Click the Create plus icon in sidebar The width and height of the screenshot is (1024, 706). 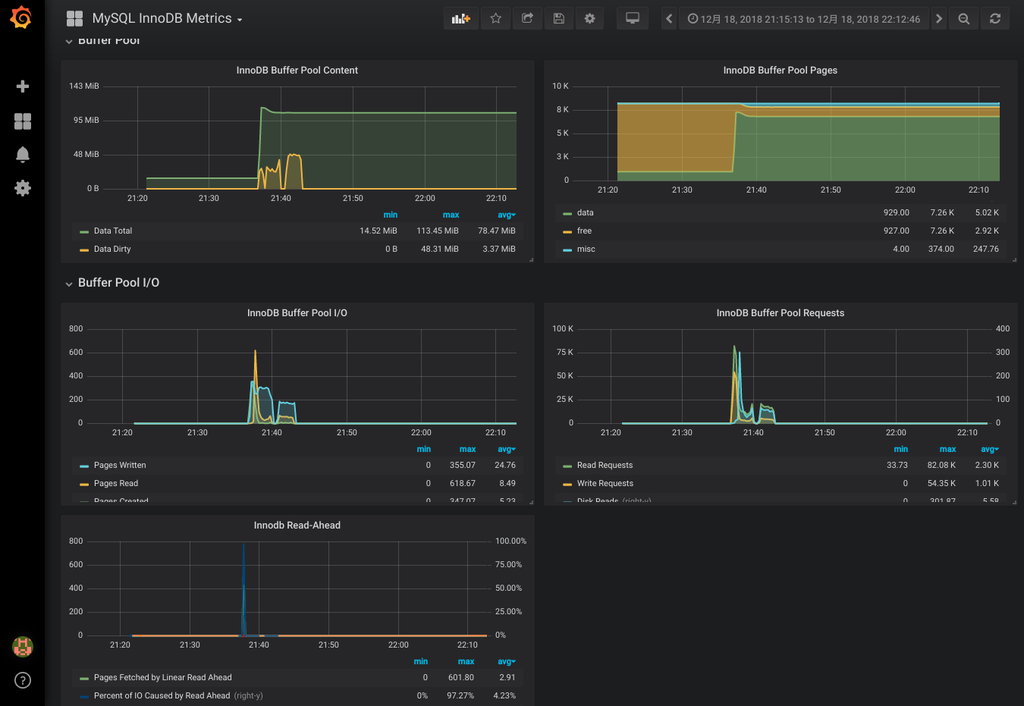click(x=22, y=86)
